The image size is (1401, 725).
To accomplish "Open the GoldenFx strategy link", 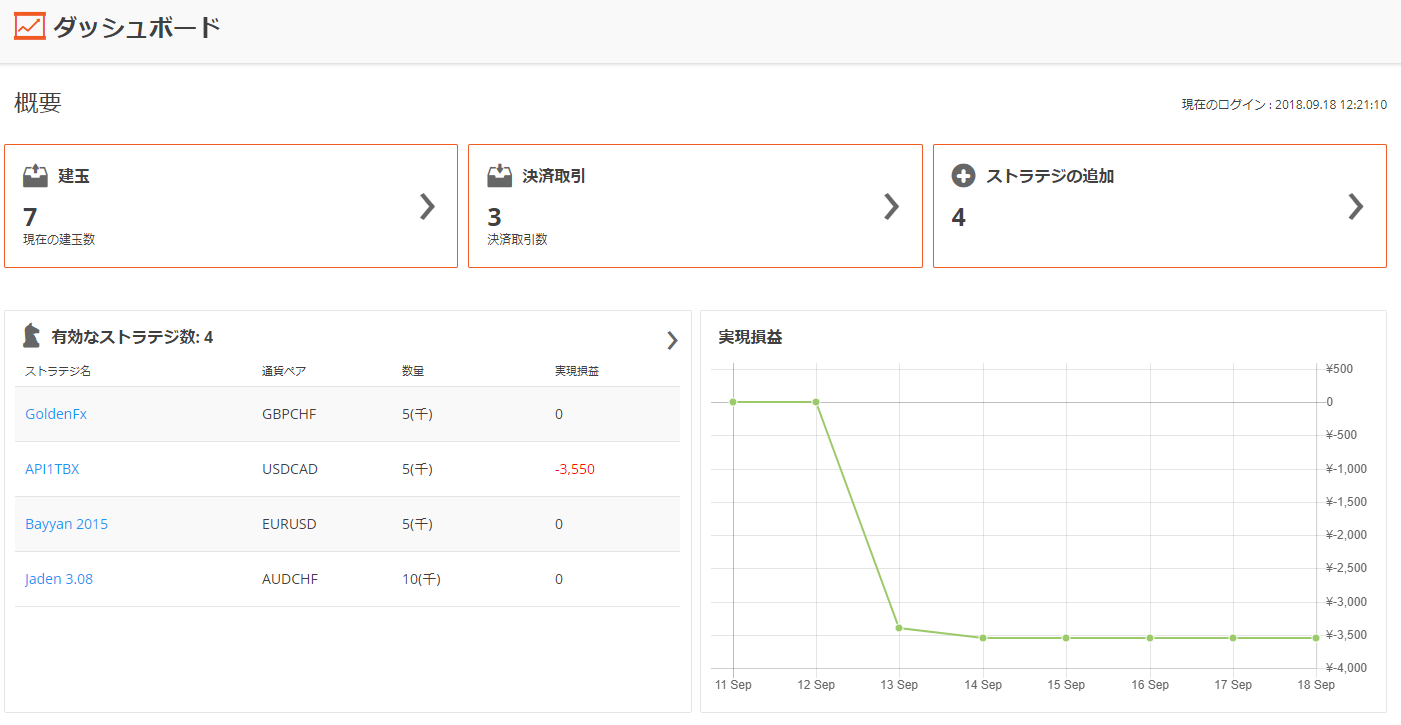I will pos(56,414).
